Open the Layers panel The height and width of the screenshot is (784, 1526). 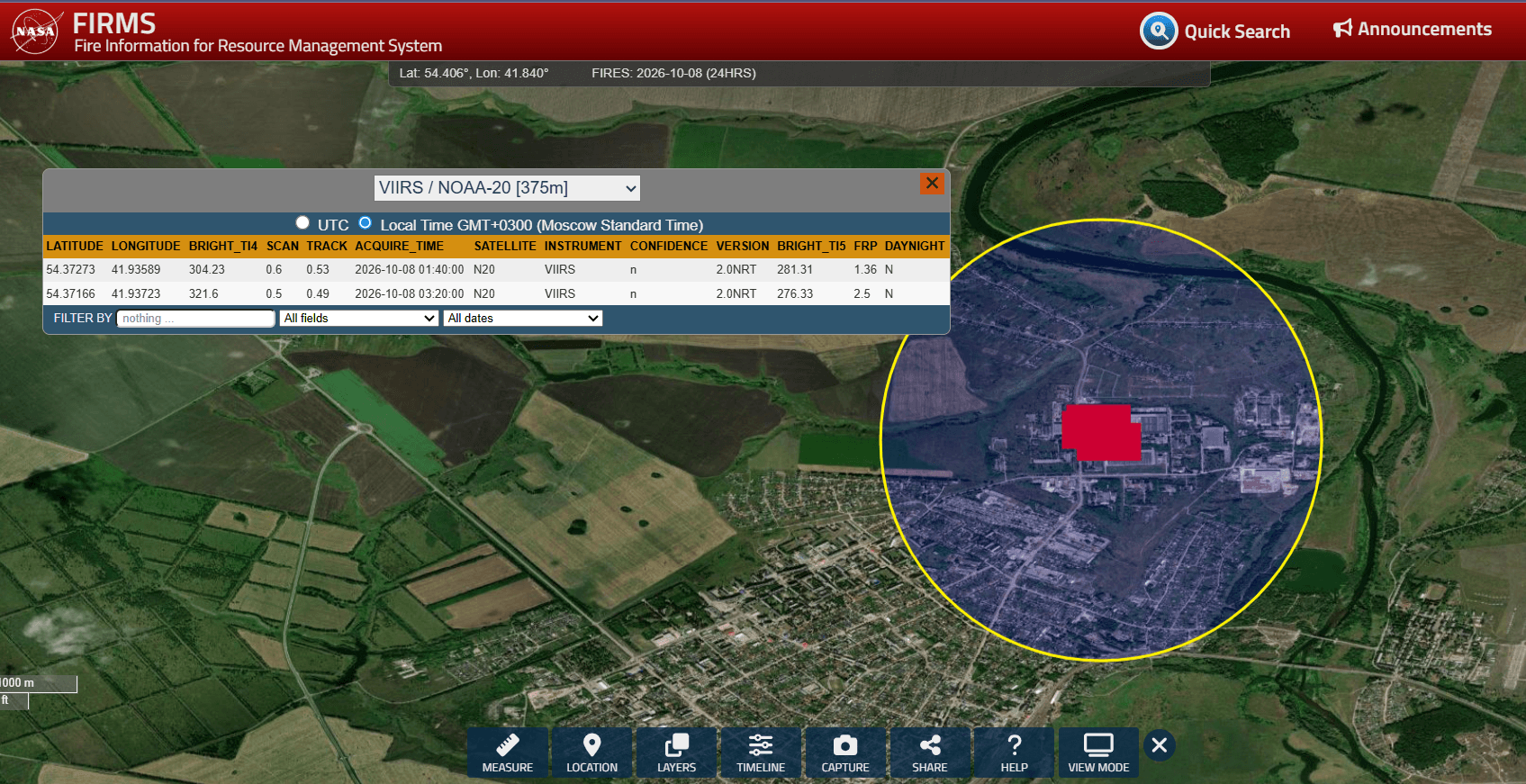pyautogui.click(x=676, y=752)
